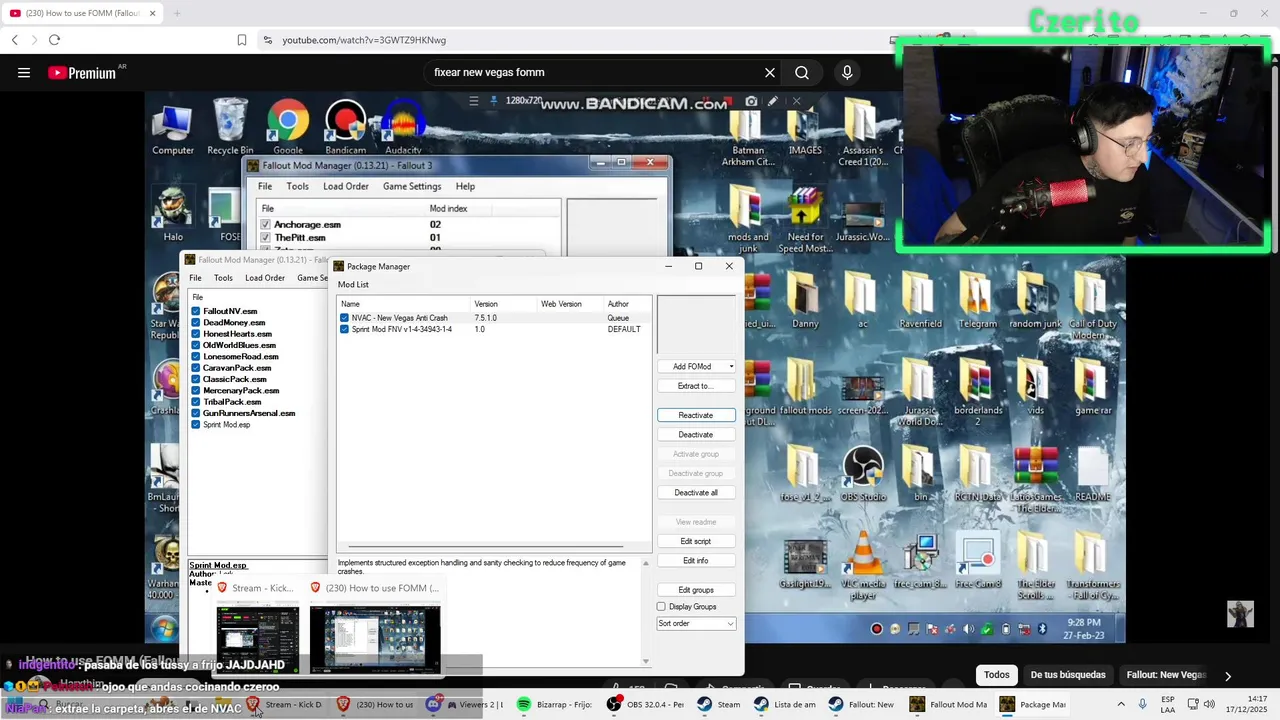Open the Steam taskbar item
The height and width of the screenshot is (720, 1280).
[x=720, y=704]
